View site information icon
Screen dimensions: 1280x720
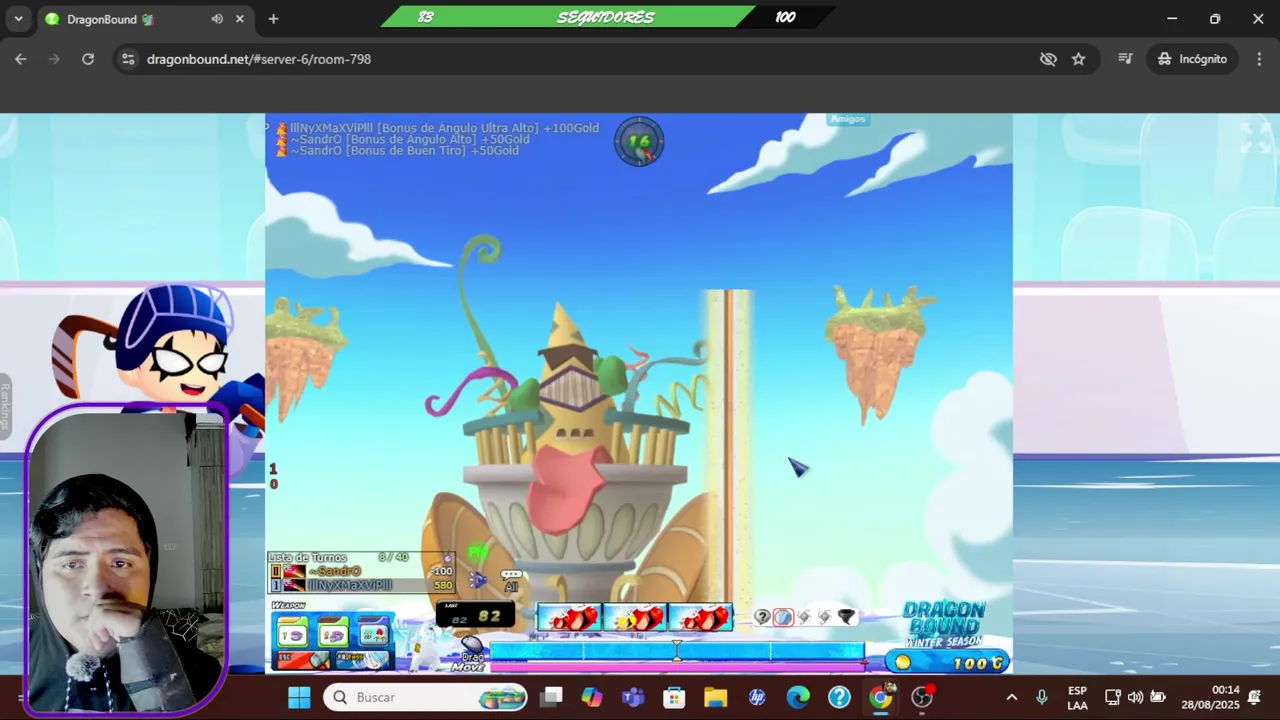click(x=128, y=59)
